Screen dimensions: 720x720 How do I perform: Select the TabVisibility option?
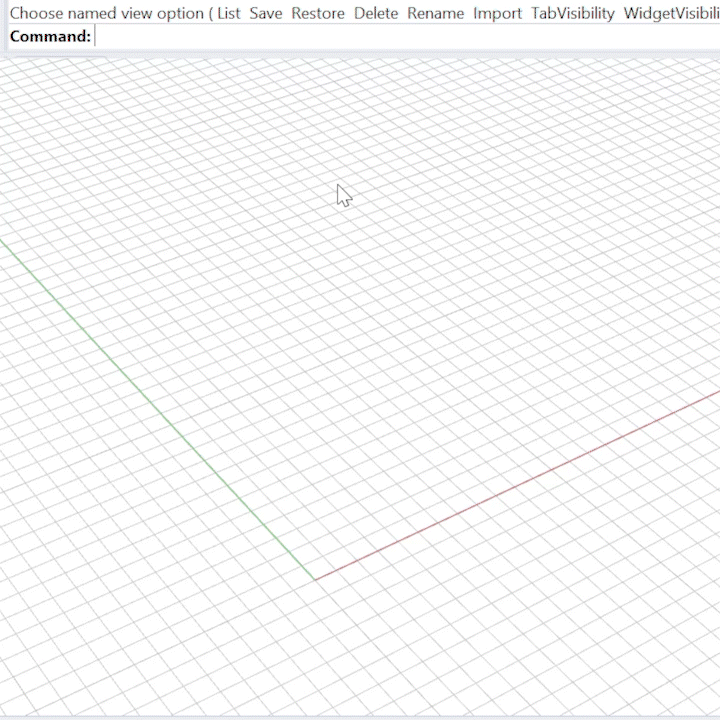click(573, 13)
